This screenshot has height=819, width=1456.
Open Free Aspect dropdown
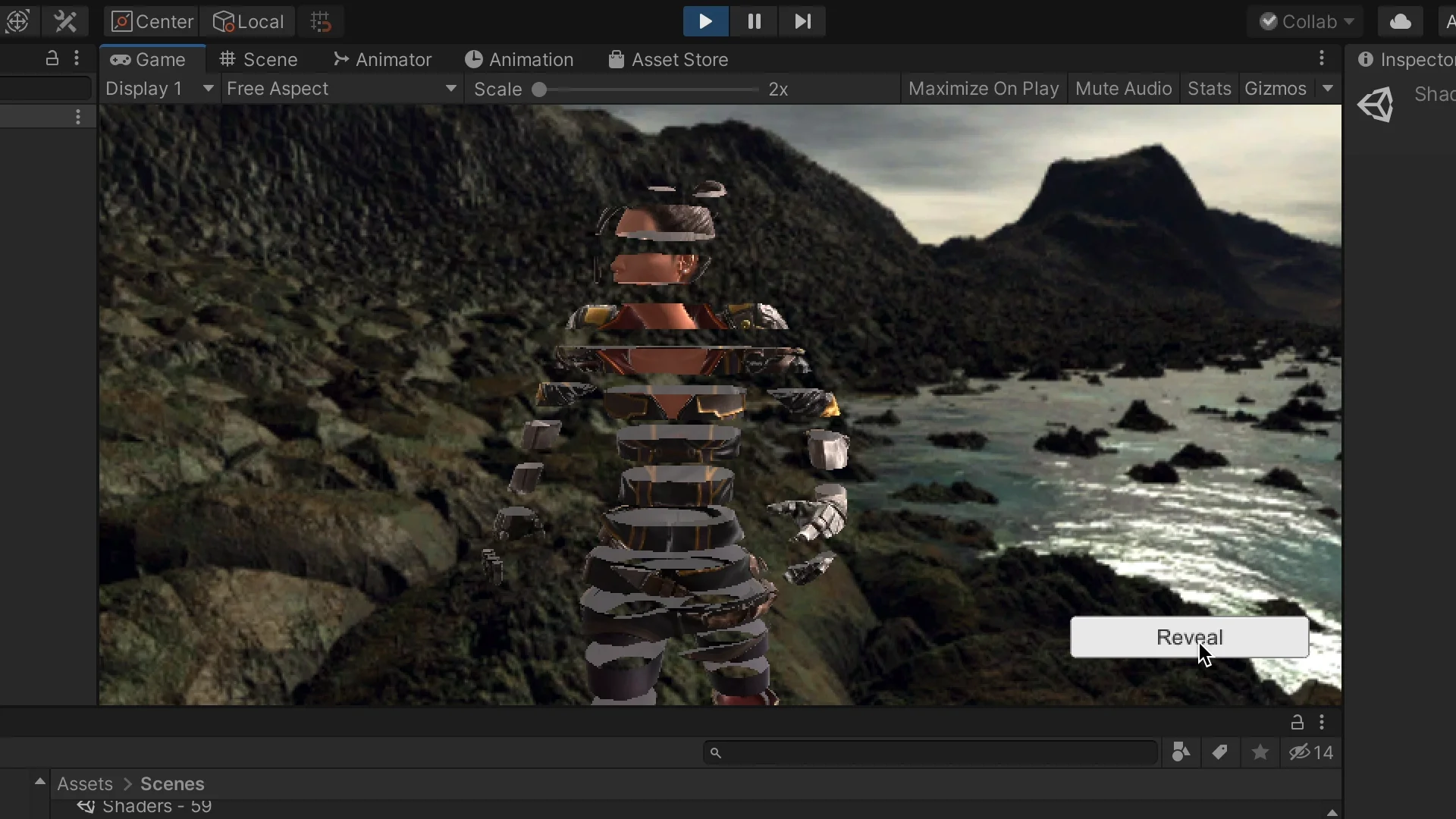(x=341, y=89)
